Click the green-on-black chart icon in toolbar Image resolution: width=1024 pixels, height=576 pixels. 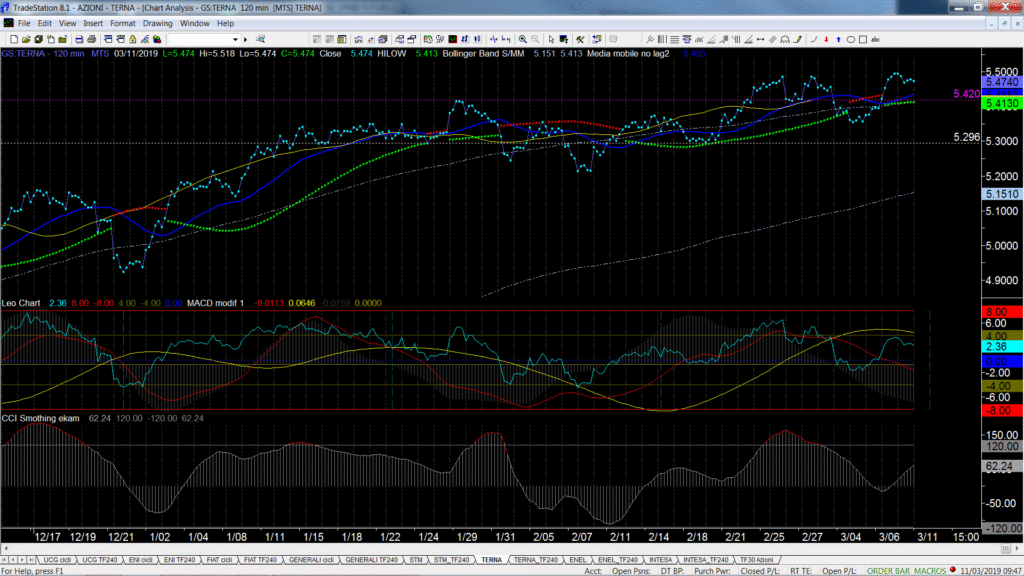pyautogui.click(x=453, y=40)
